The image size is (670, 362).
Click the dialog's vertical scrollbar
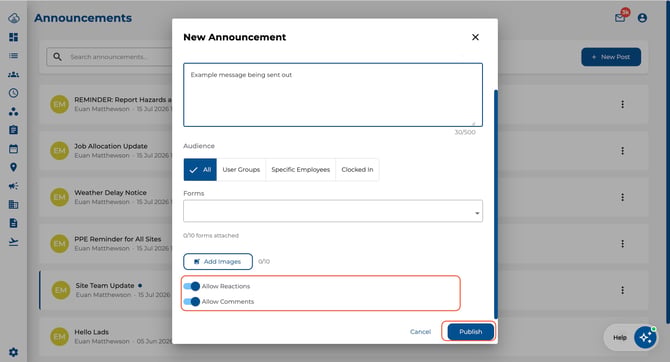tap(496, 203)
